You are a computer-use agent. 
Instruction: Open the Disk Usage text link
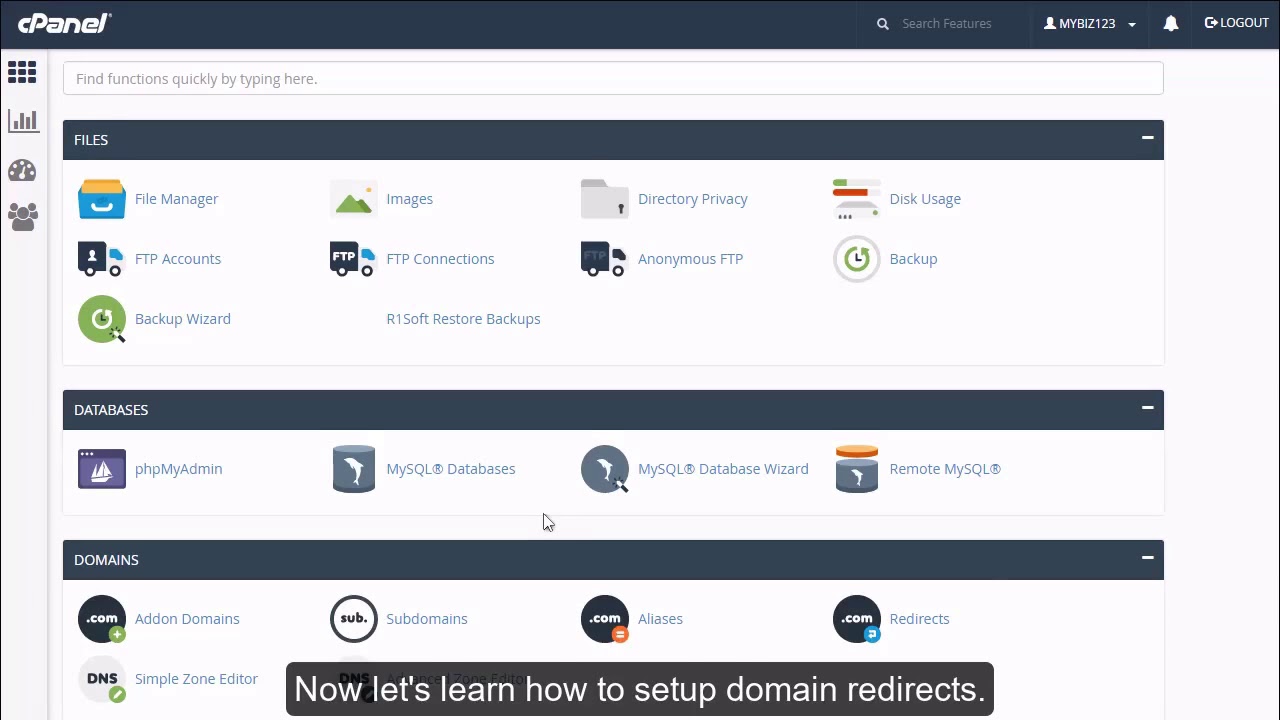point(925,199)
